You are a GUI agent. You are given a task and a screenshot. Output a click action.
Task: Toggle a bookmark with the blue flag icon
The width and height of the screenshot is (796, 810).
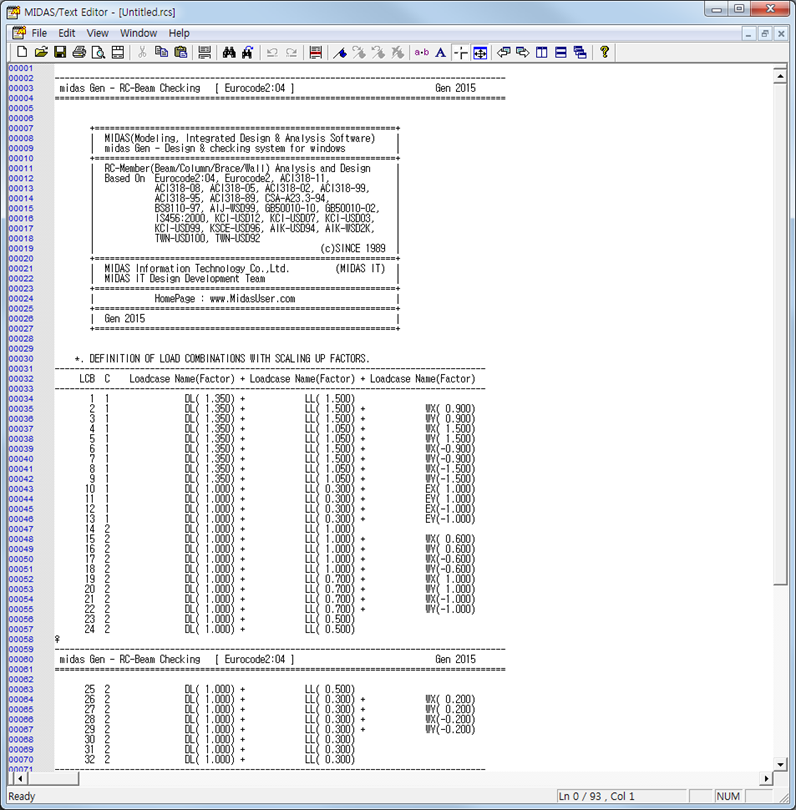[x=340, y=52]
